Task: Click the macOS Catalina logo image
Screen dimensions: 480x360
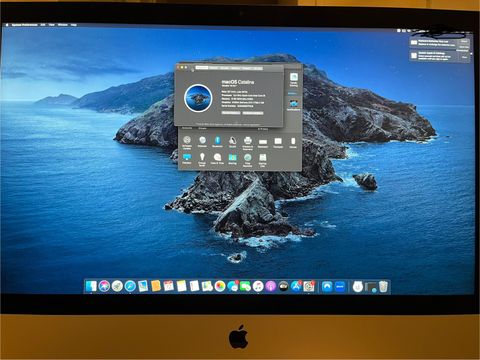Action: [x=198, y=98]
